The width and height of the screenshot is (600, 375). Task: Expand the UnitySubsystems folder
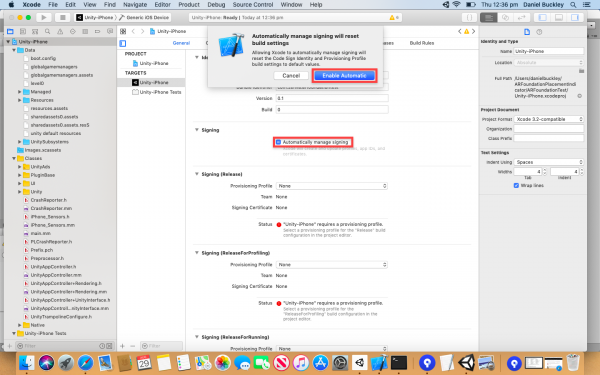point(20,142)
